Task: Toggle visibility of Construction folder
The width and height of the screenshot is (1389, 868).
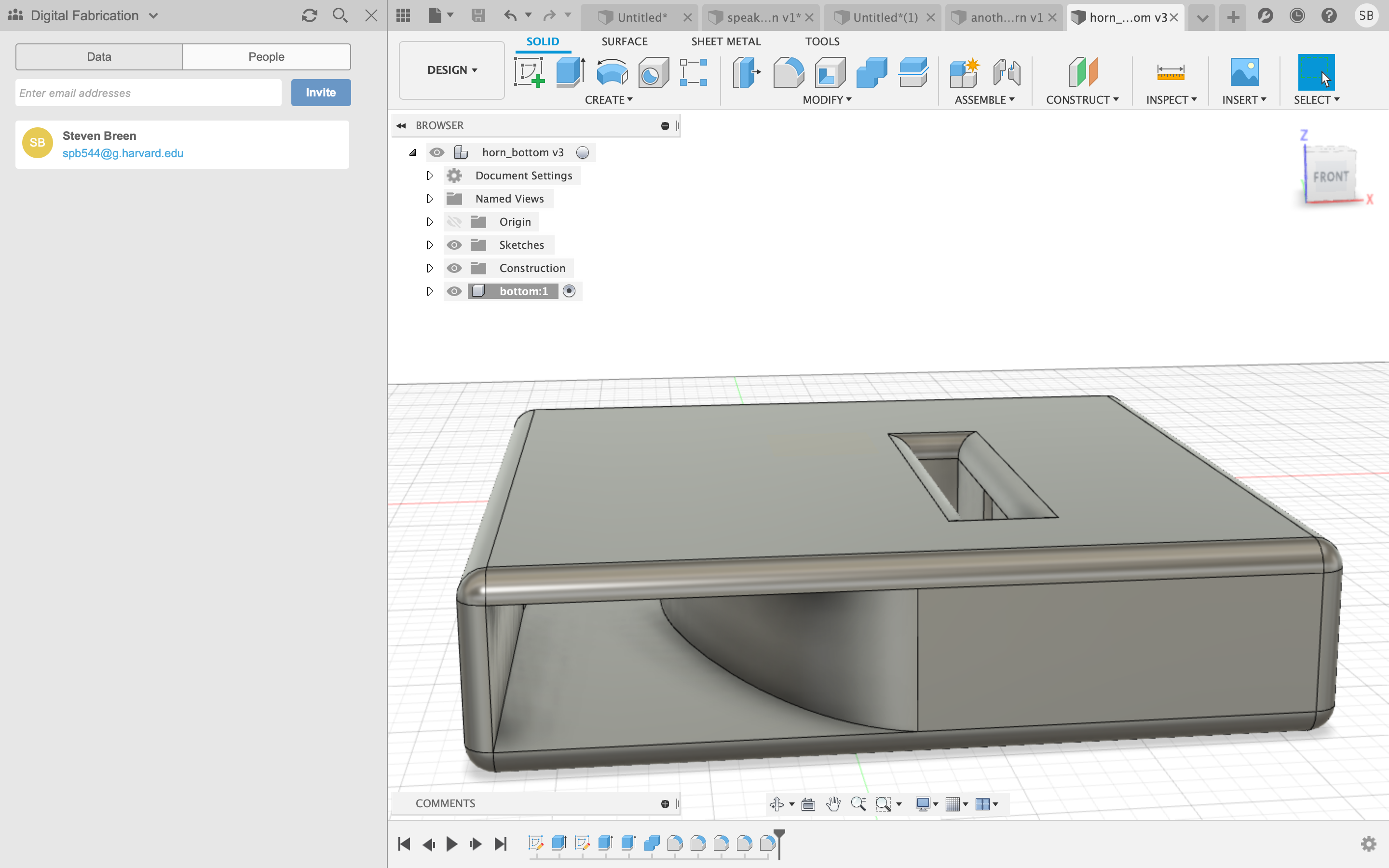Action: [x=454, y=268]
